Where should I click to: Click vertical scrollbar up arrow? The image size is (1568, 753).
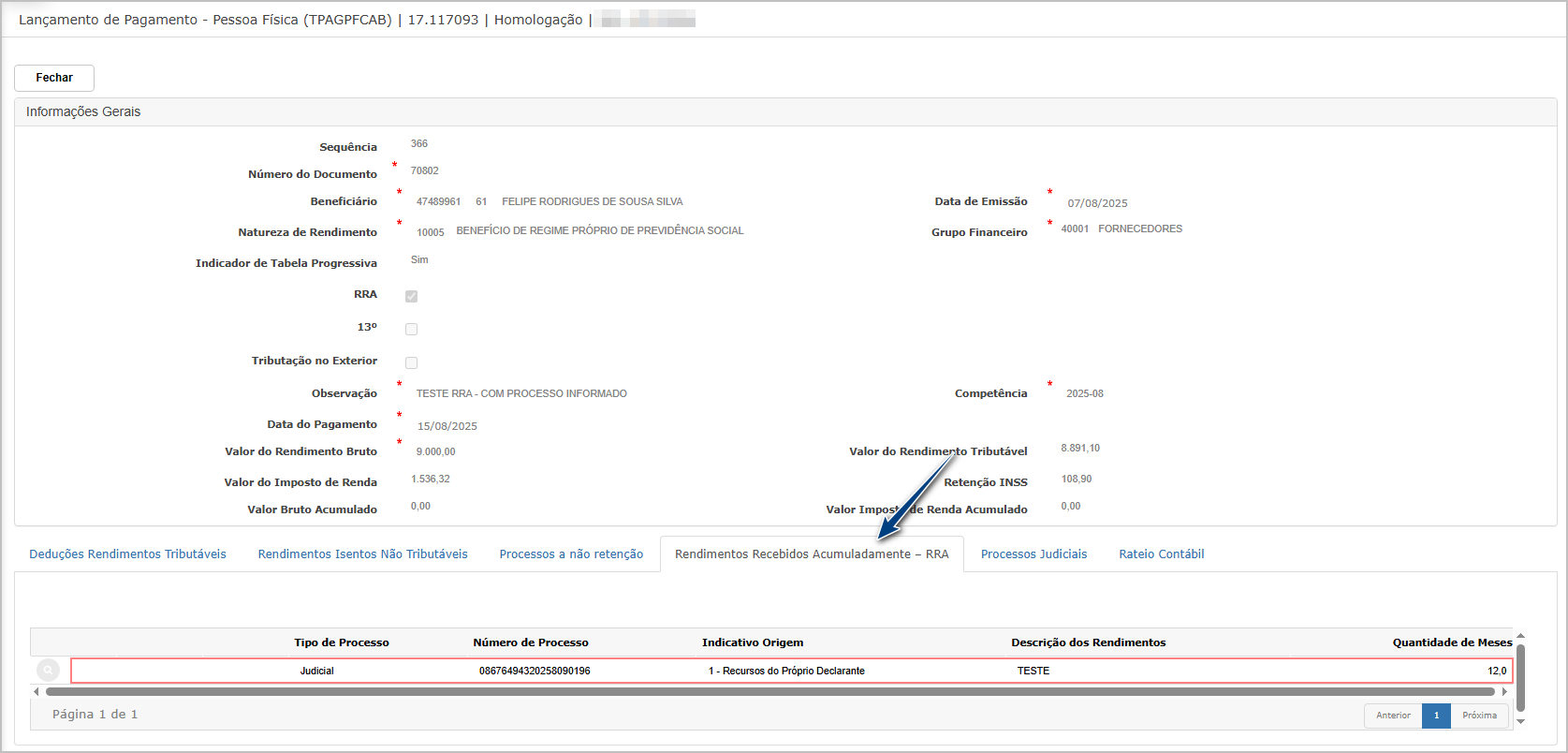coord(1520,636)
